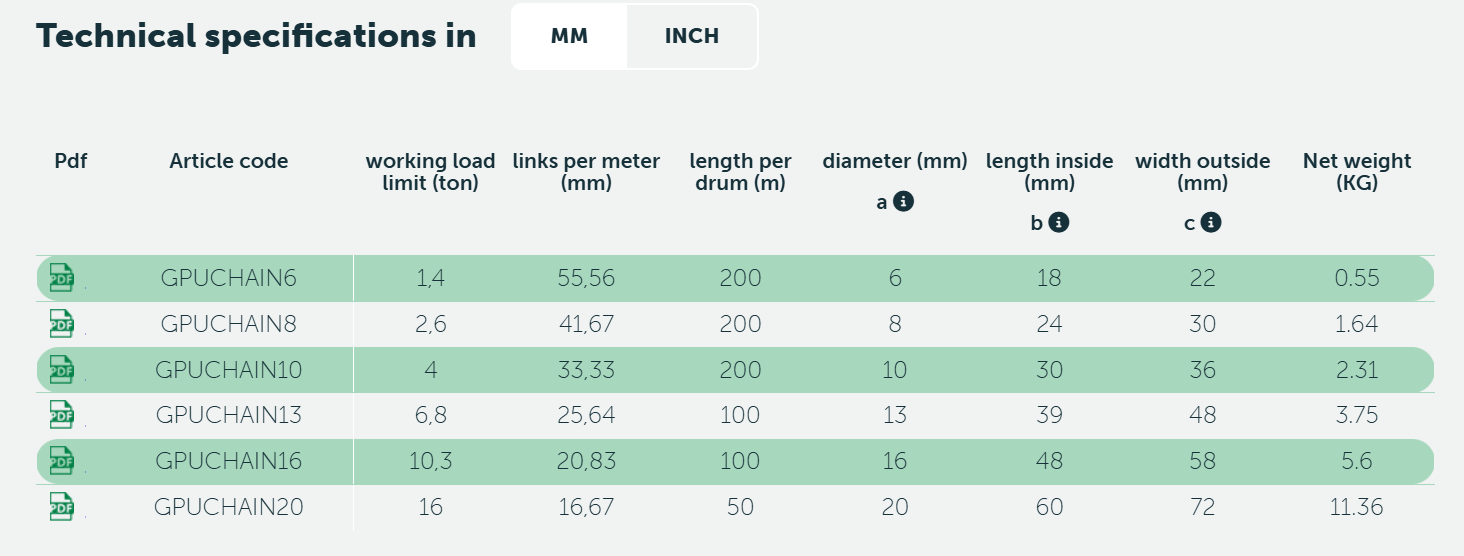Click the length per drum column header
Screen dimensions: 1464x556
pyautogui.click(x=740, y=172)
